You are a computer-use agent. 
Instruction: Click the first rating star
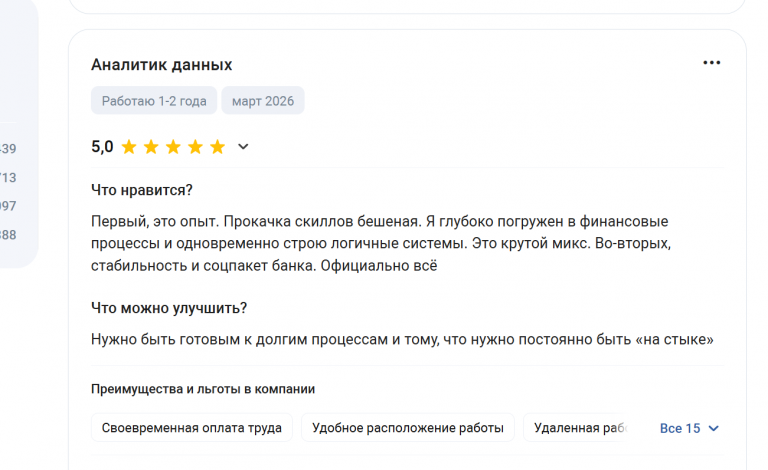click(x=129, y=146)
